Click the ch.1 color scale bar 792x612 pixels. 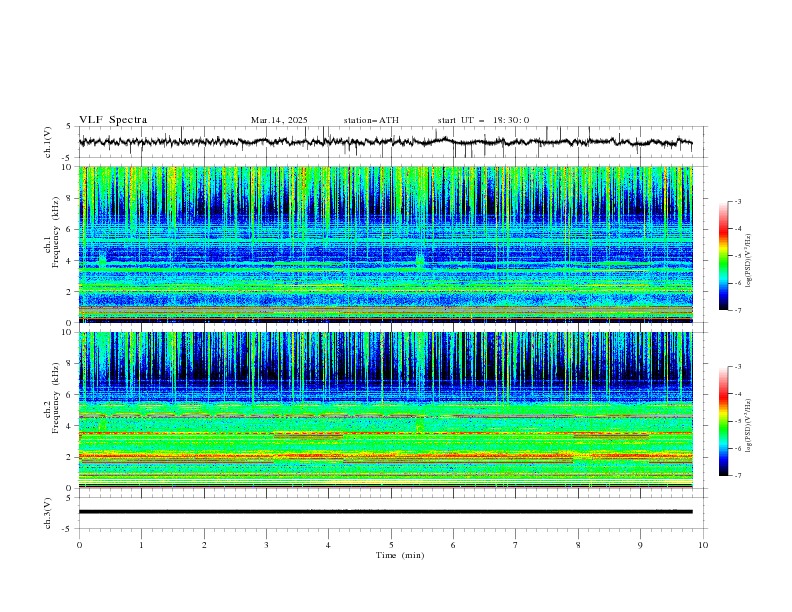point(723,256)
